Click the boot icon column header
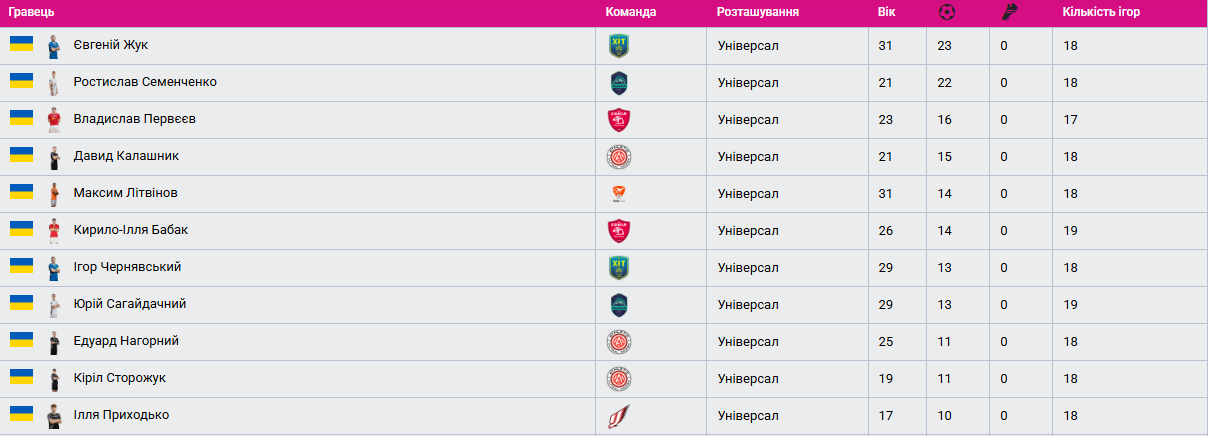 click(1008, 13)
